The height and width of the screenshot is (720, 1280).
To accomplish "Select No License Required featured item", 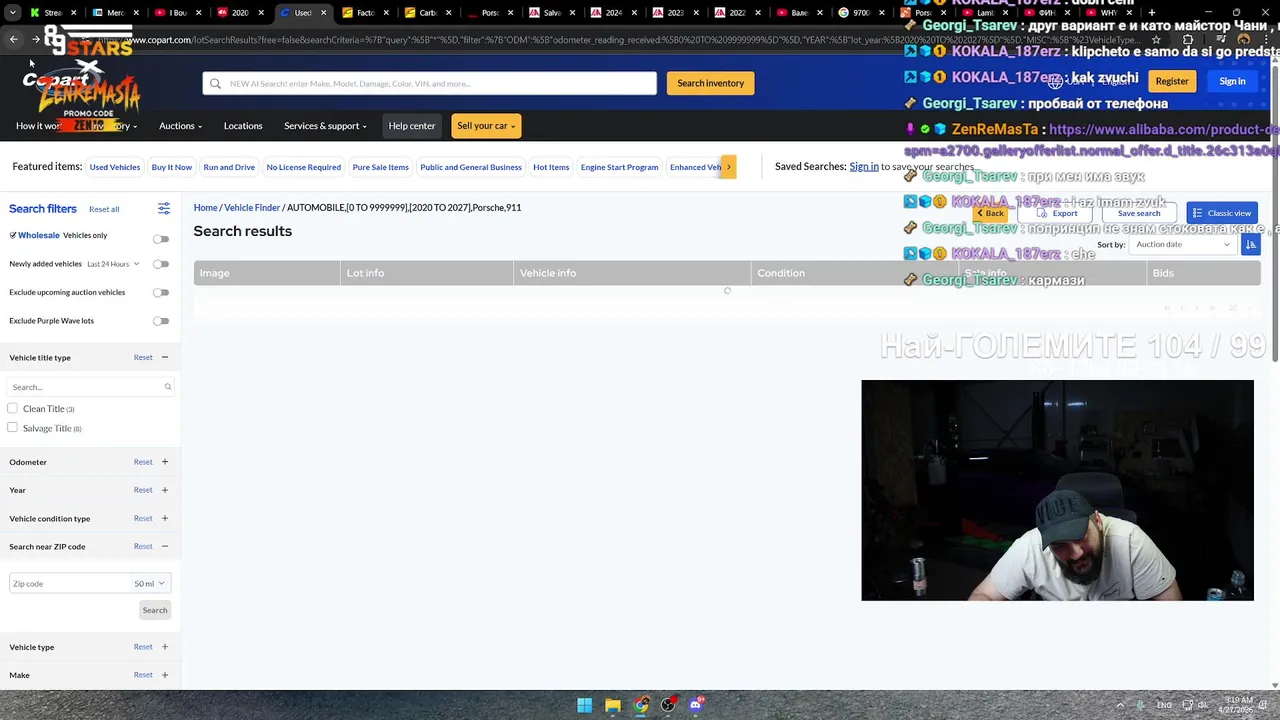I will pyautogui.click(x=304, y=167).
